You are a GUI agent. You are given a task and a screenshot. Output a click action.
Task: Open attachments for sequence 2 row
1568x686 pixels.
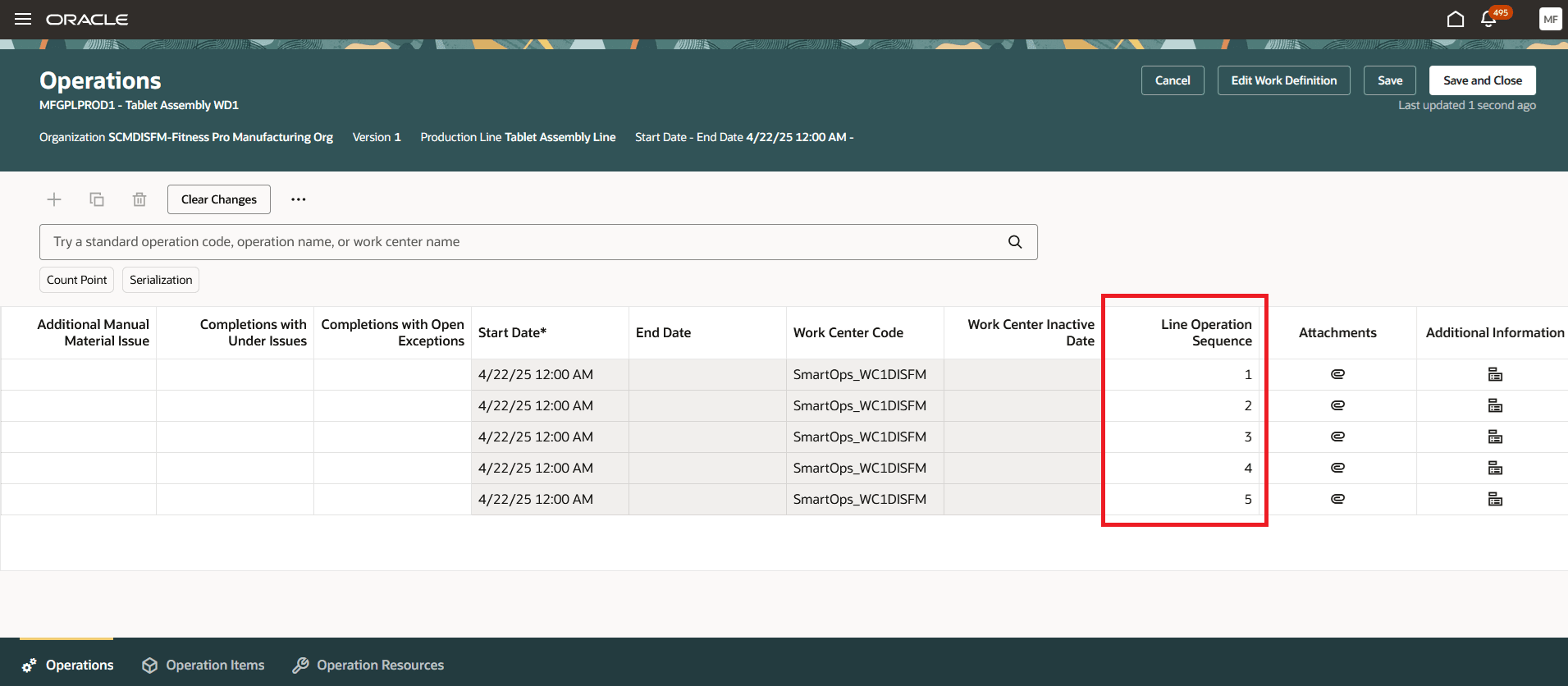click(x=1337, y=405)
